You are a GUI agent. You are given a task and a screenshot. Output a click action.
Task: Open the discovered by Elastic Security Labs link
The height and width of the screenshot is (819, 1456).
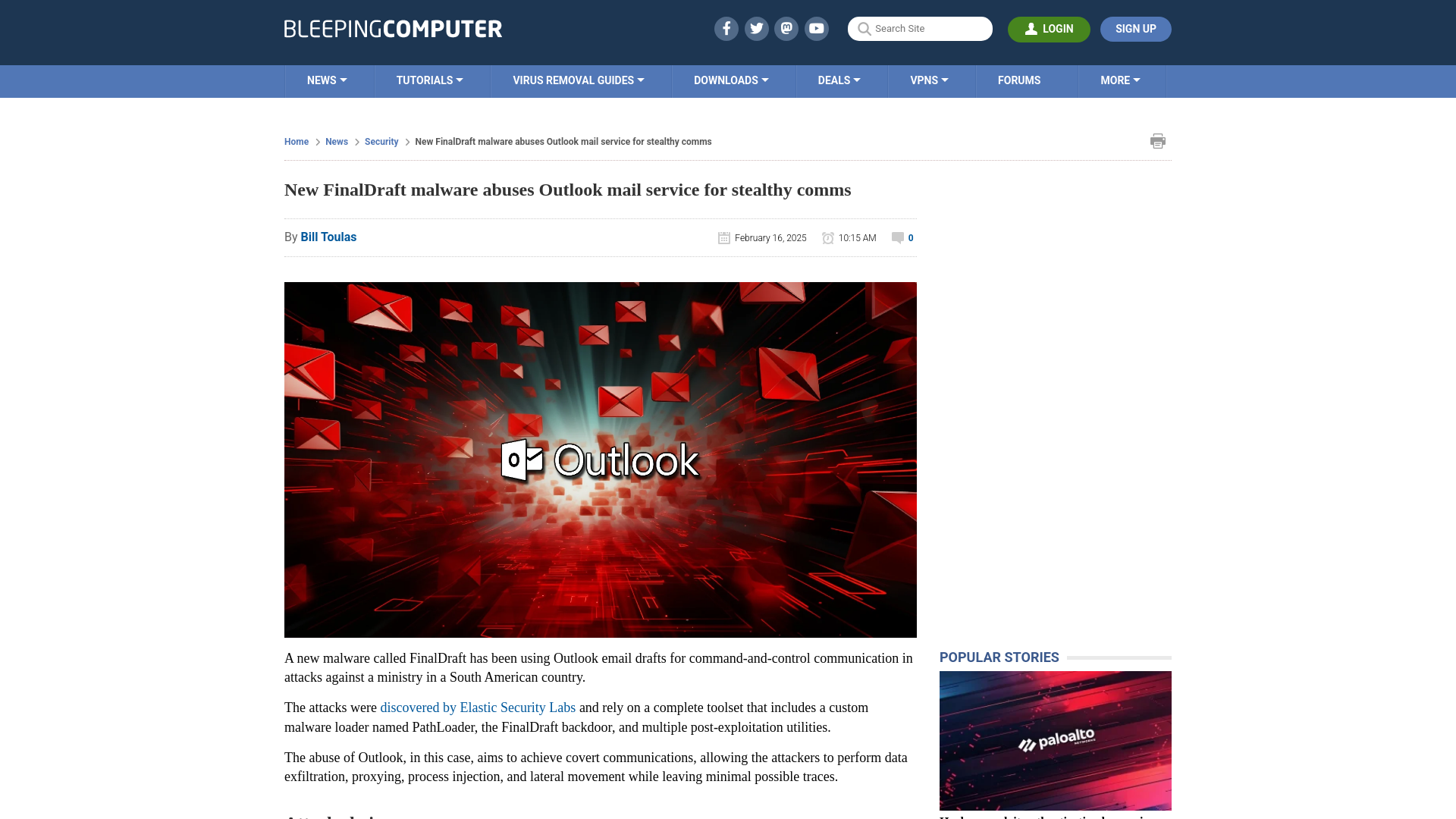click(478, 708)
